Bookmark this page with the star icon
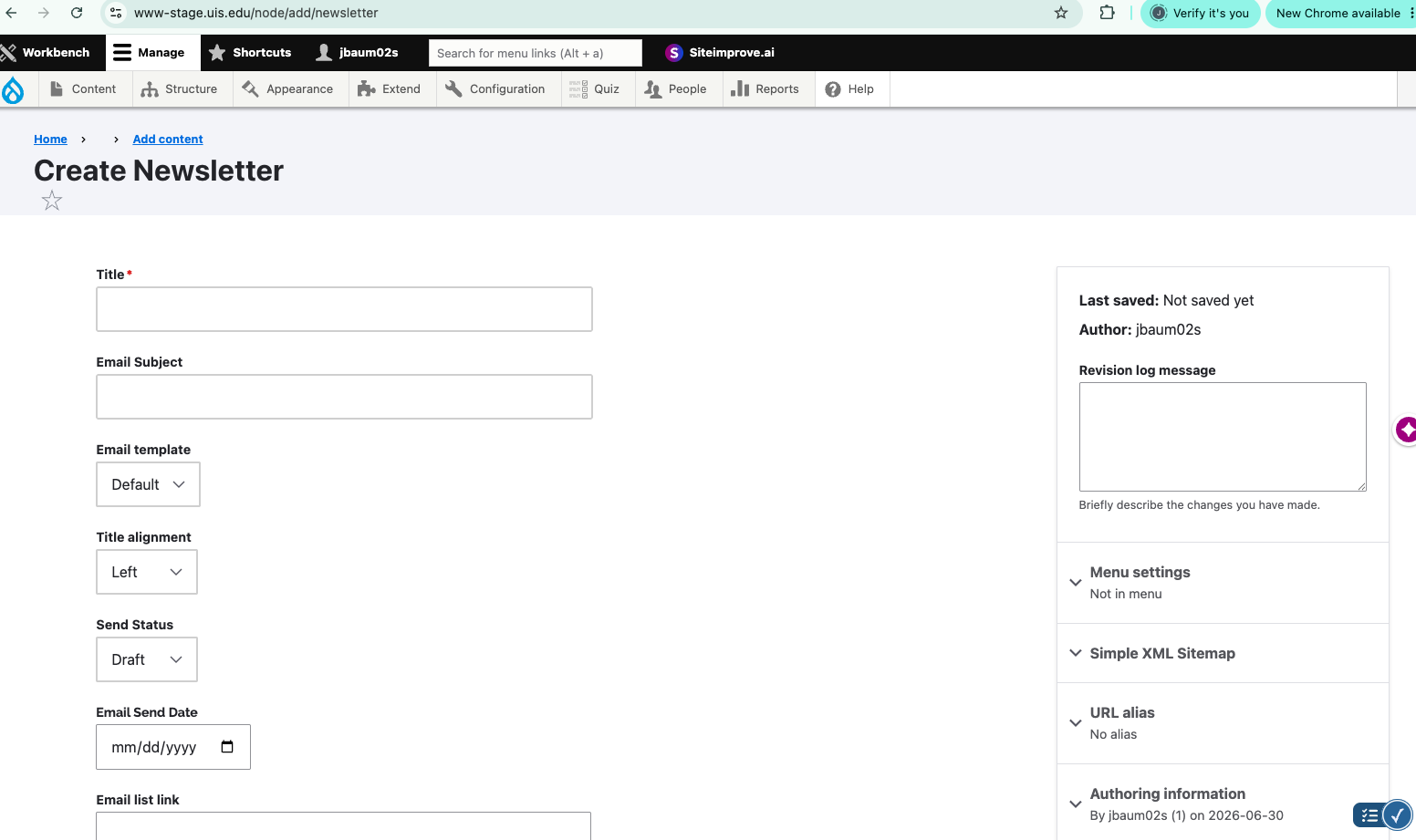The width and height of the screenshot is (1416, 840). [x=1061, y=13]
